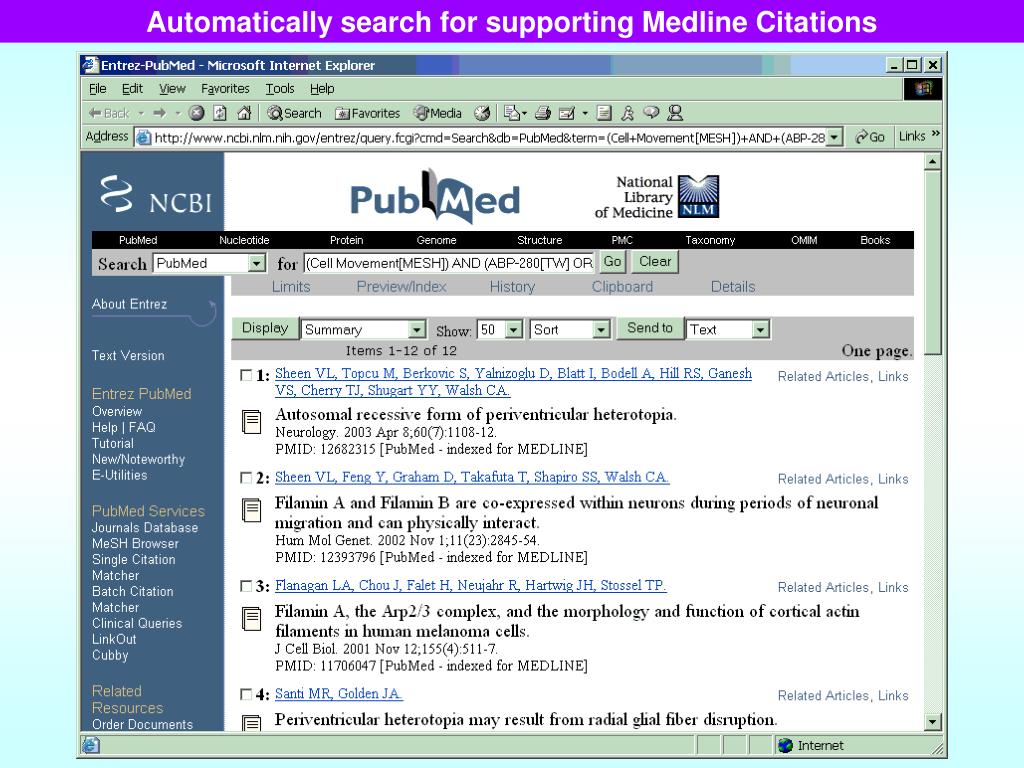Check the box for result 4
This screenshot has width=1024, height=768.
246,694
